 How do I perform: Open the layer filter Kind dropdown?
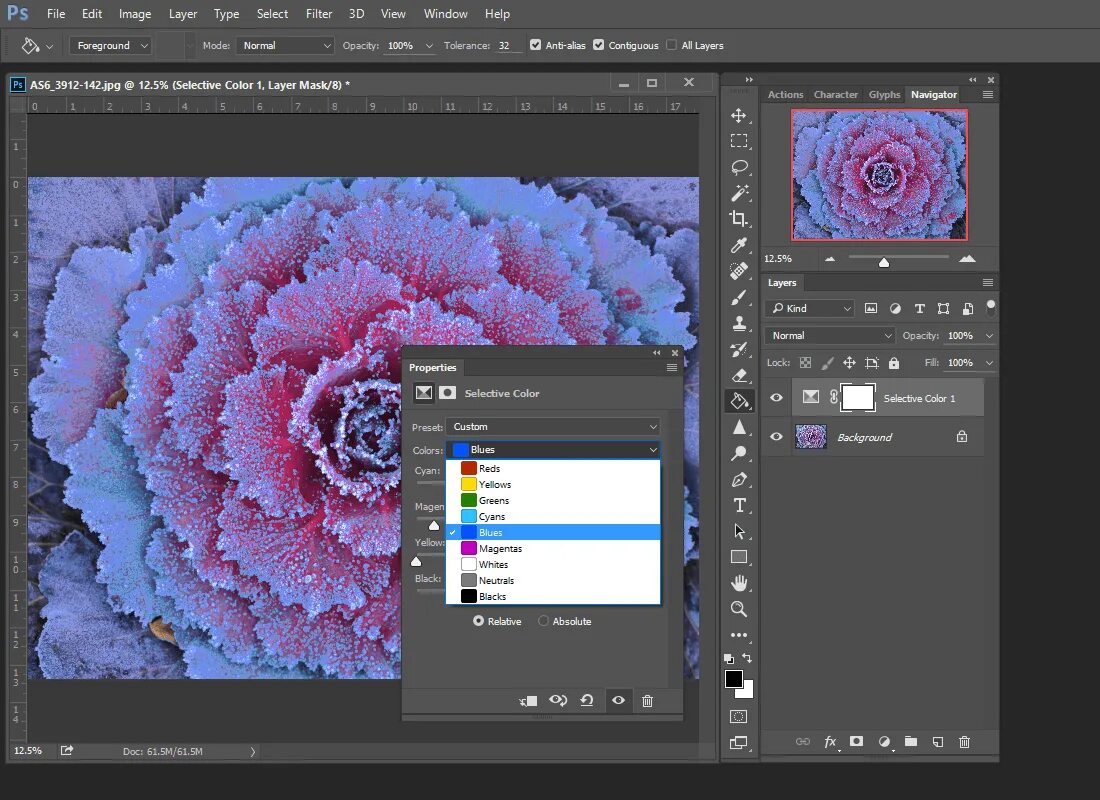[x=811, y=309]
